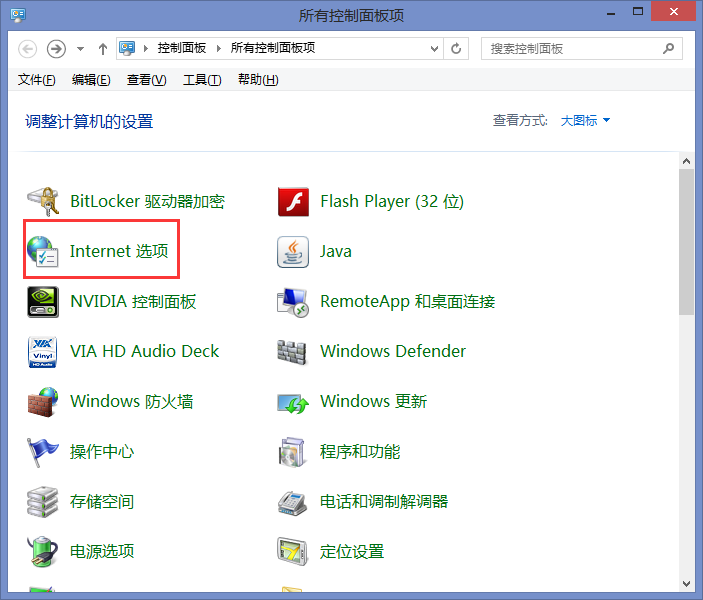Open the 操作中心 flag icon
The width and height of the screenshot is (703, 600).
coord(42,452)
